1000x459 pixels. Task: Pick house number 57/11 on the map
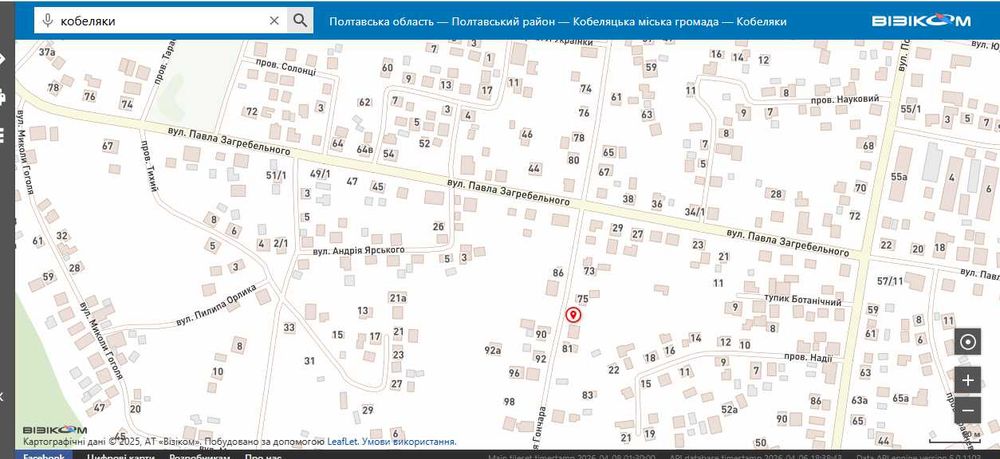point(890,280)
